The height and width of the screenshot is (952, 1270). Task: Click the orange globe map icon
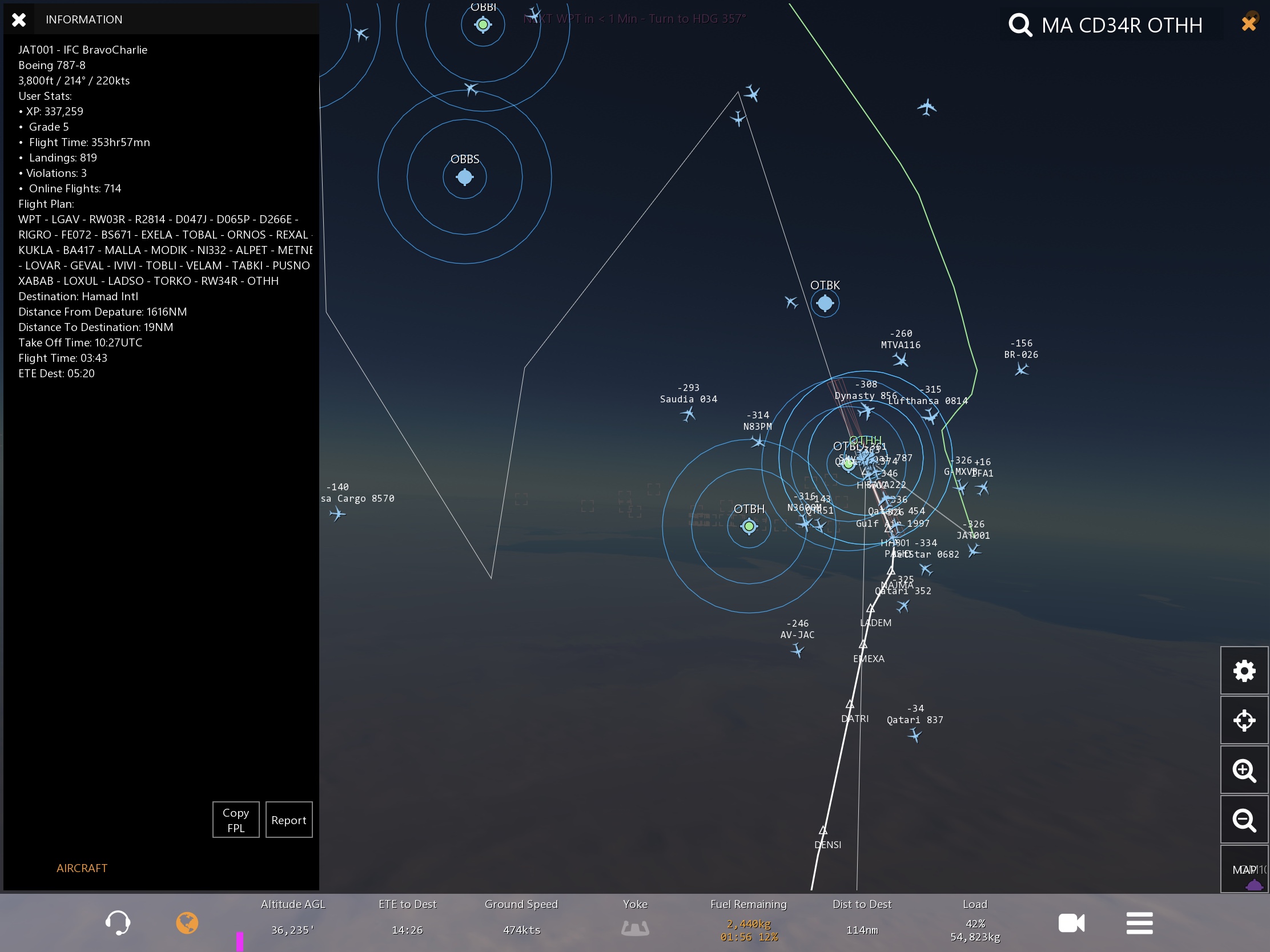point(187,923)
